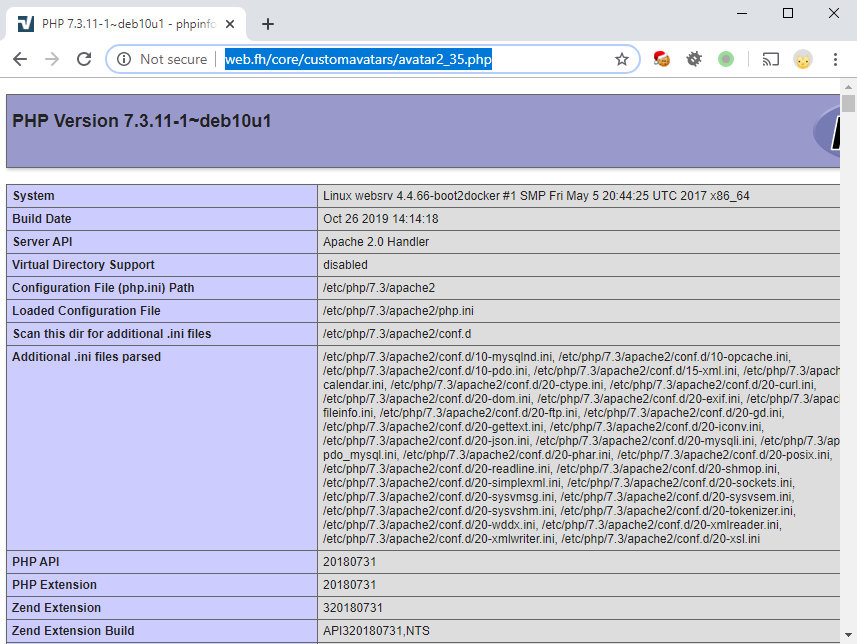The width and height of the screenshot is (857, 644).
Task: Click the Not secure label text
Action: coord(173,59)
